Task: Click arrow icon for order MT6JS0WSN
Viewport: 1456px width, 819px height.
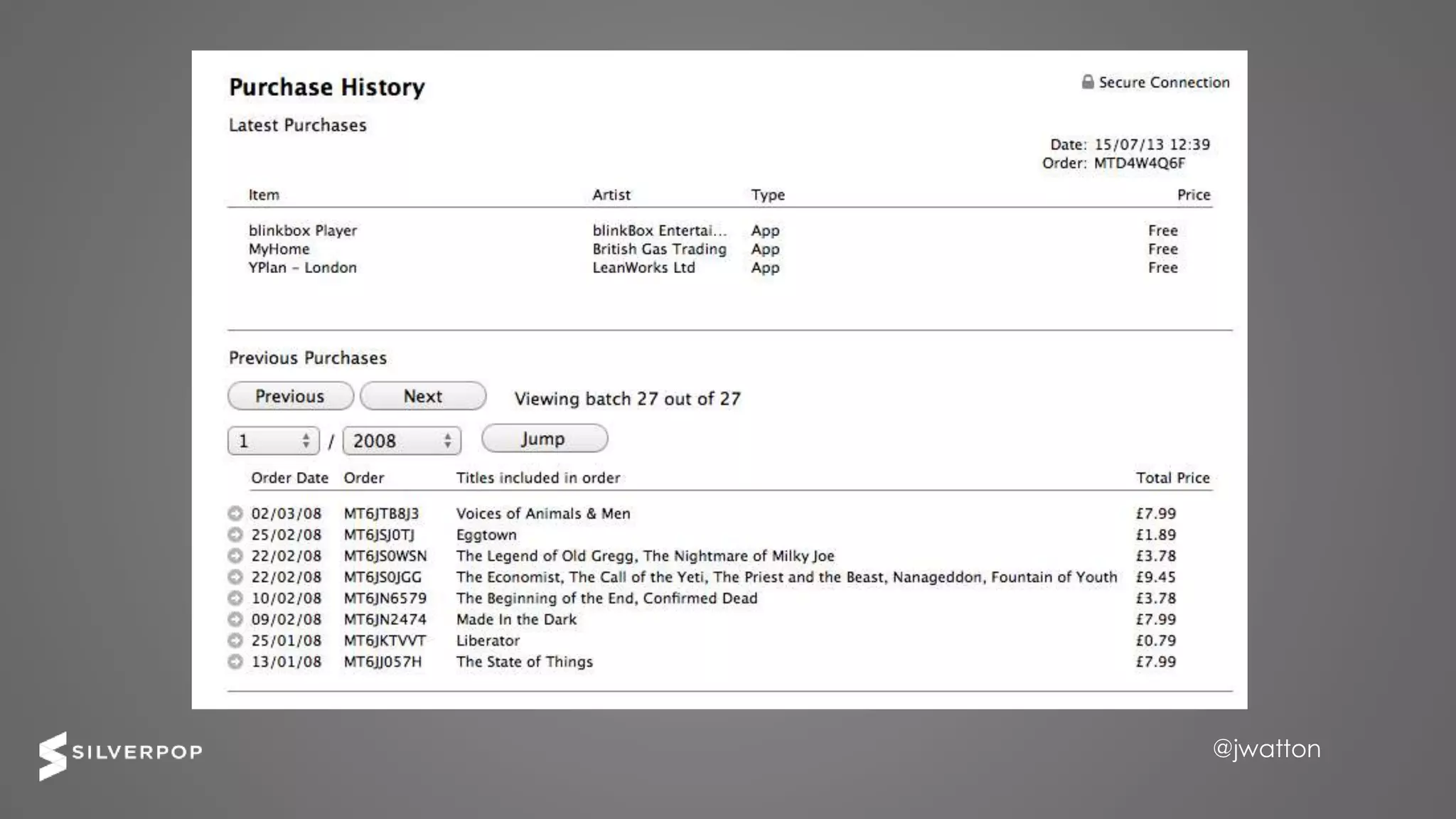Action: coord(235,556)
